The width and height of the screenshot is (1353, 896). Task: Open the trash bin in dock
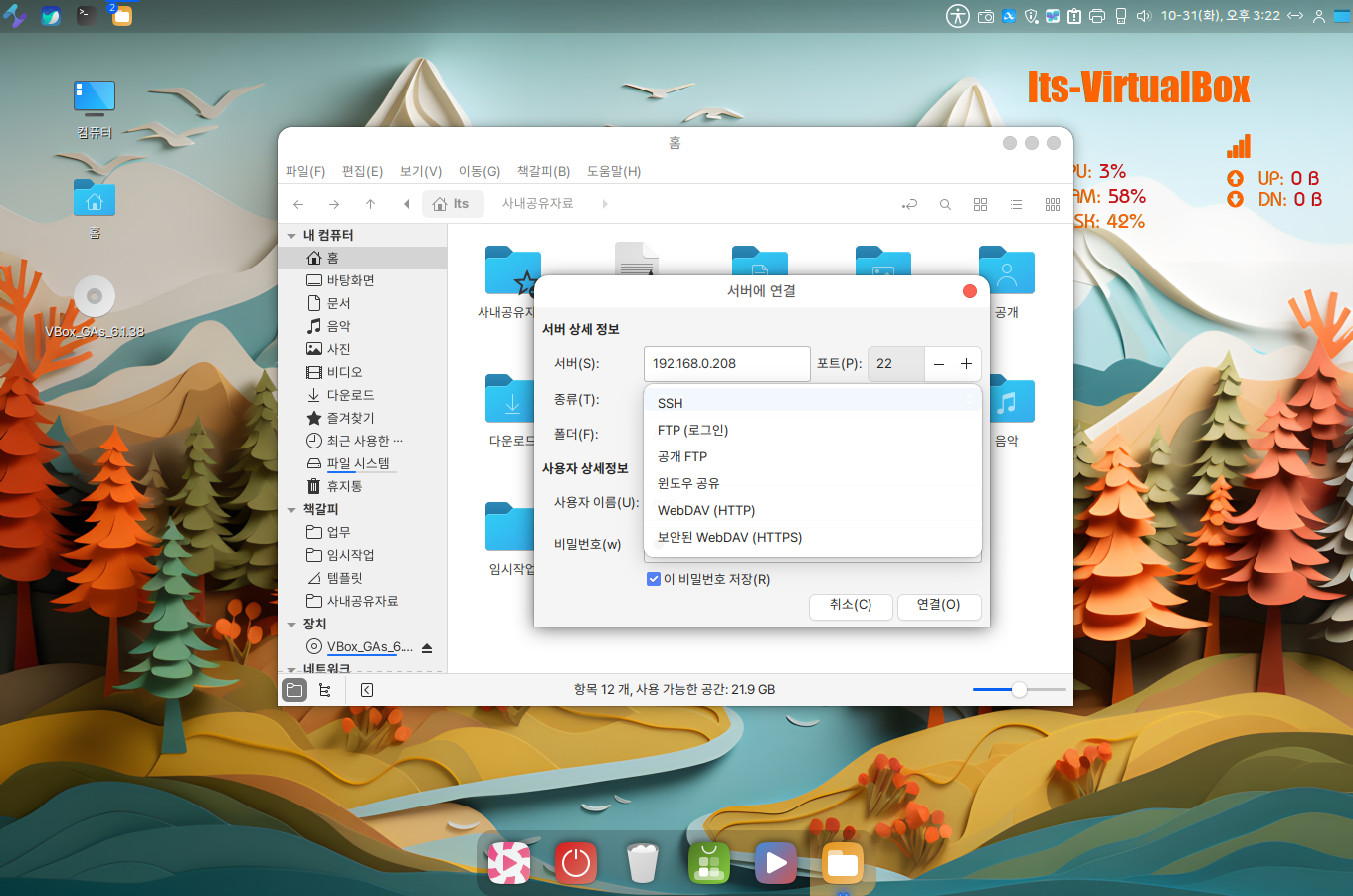[643, 863]
